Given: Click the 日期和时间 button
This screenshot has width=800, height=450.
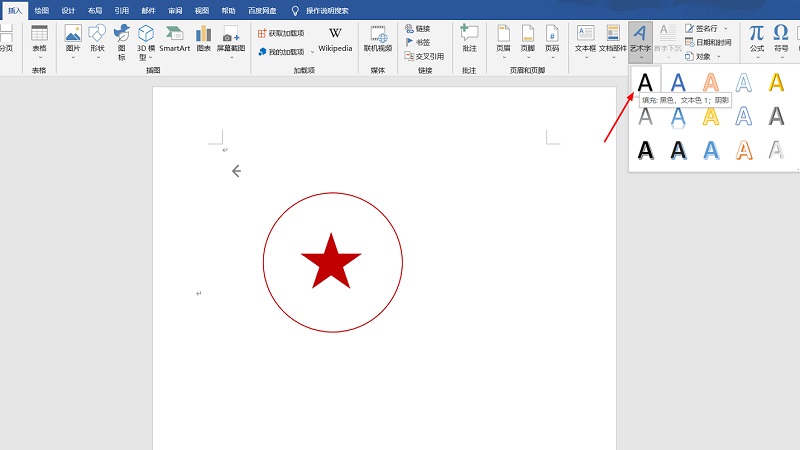Looking at the screenshot, I should 707,43.
